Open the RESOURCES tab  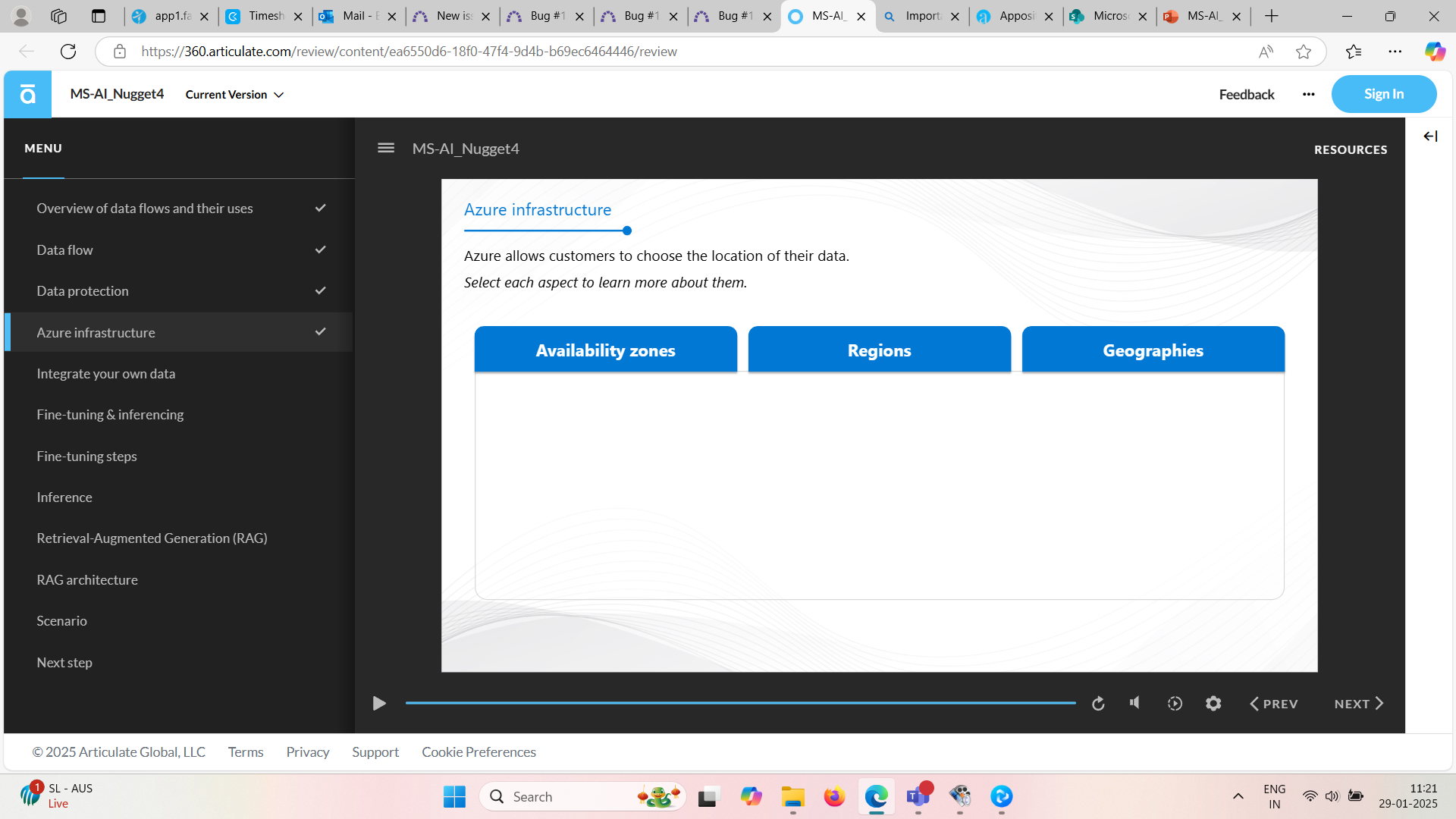tap(1351, 149)
